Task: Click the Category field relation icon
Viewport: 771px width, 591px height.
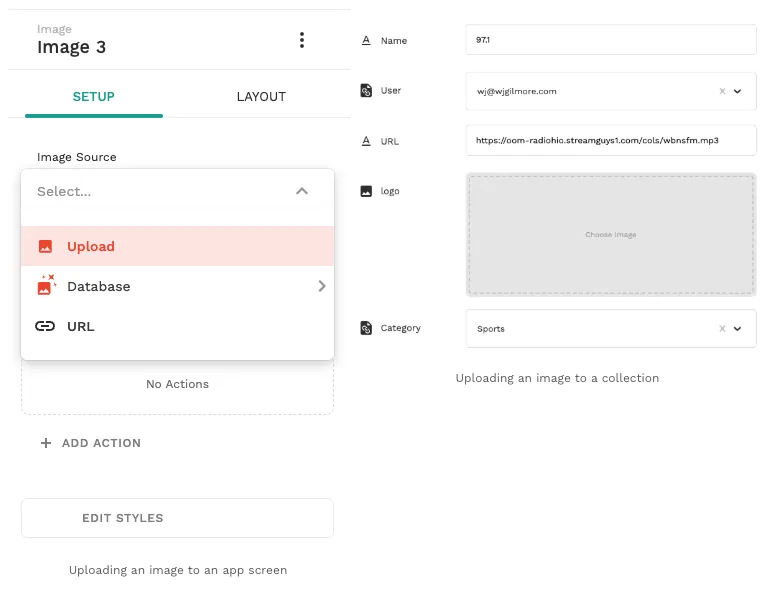Action: tap(366, 328)
